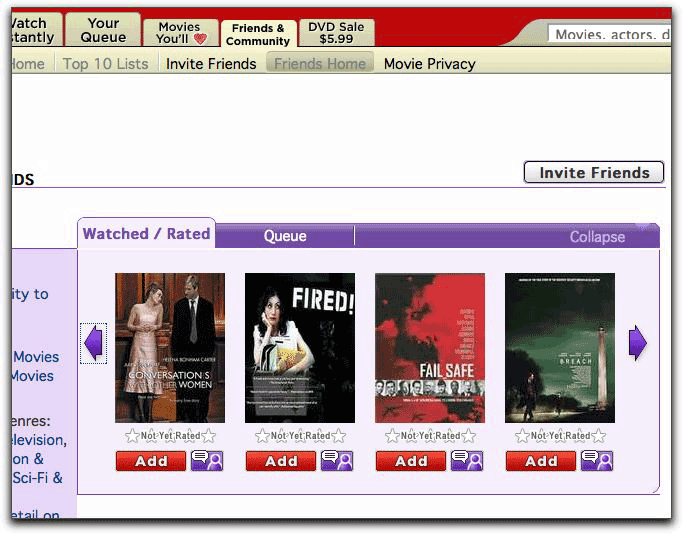Open the Breach movie poster
This screenshot has height=534, width=683.
coord(560,348)
